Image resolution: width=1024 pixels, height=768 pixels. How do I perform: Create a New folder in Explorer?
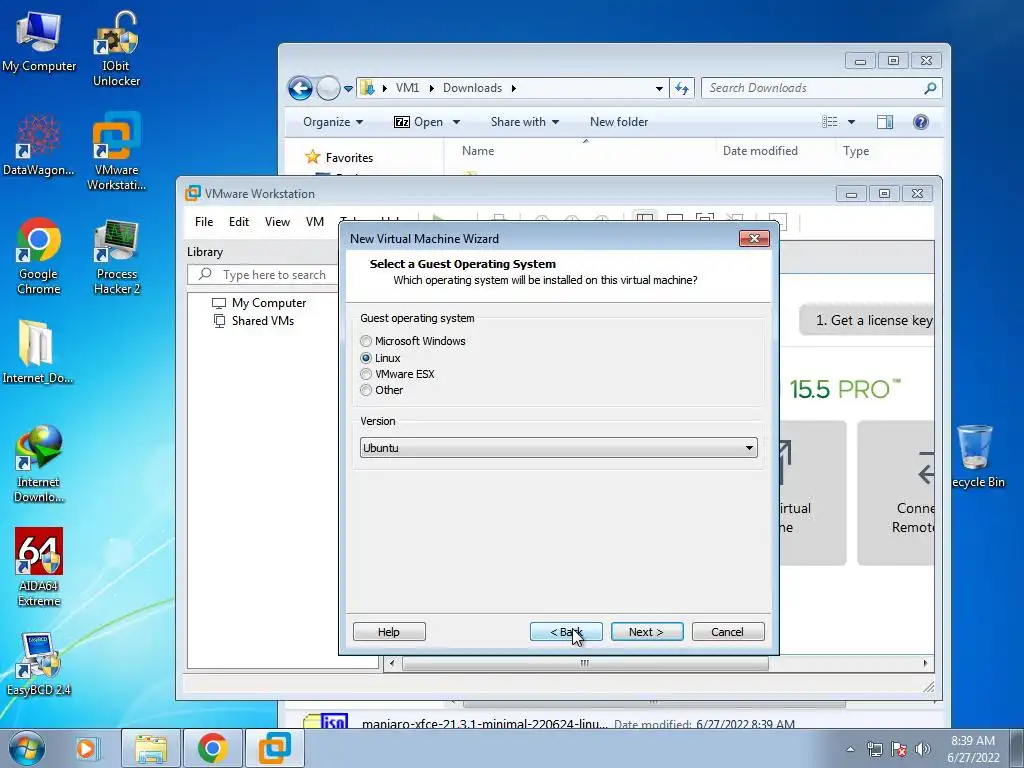(x=618, y=122)
